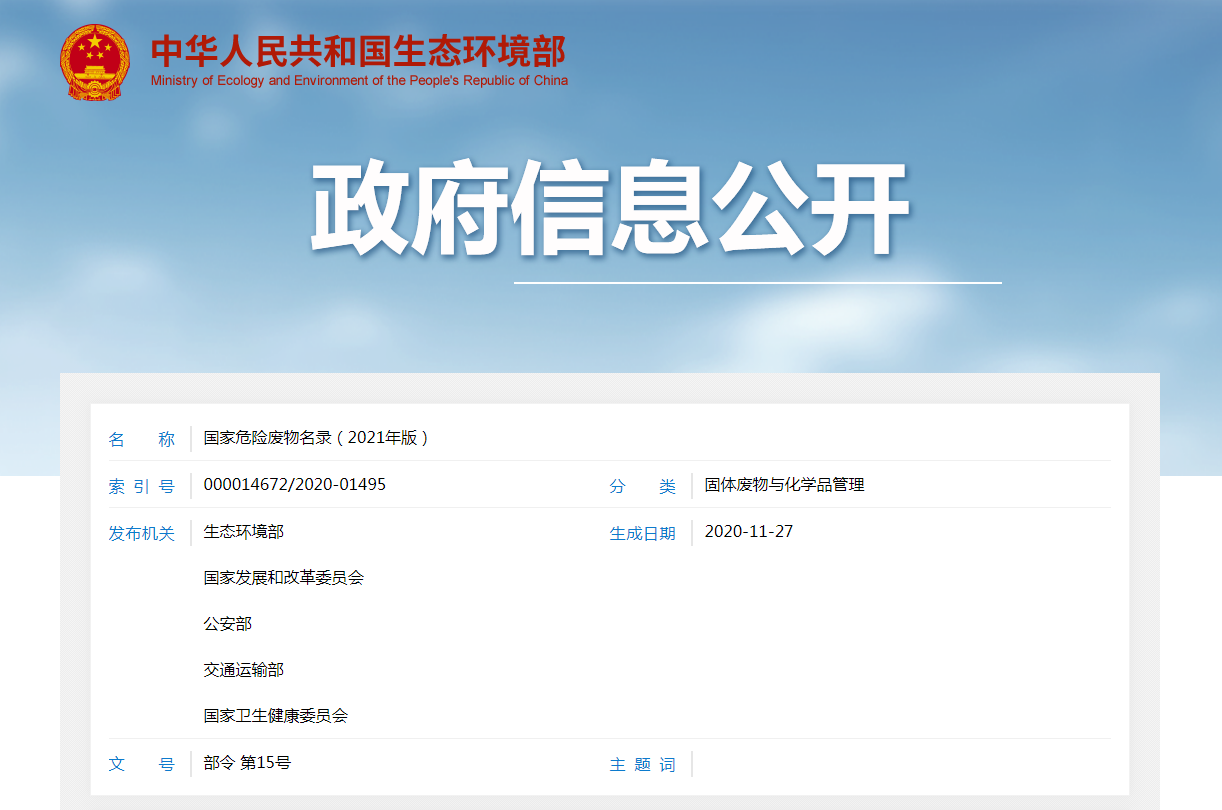Screen dimensions: 1222x810
Task: Click the category value 固体废物与化学品管理
Action: pyautogui.click(x=784, y=485)
